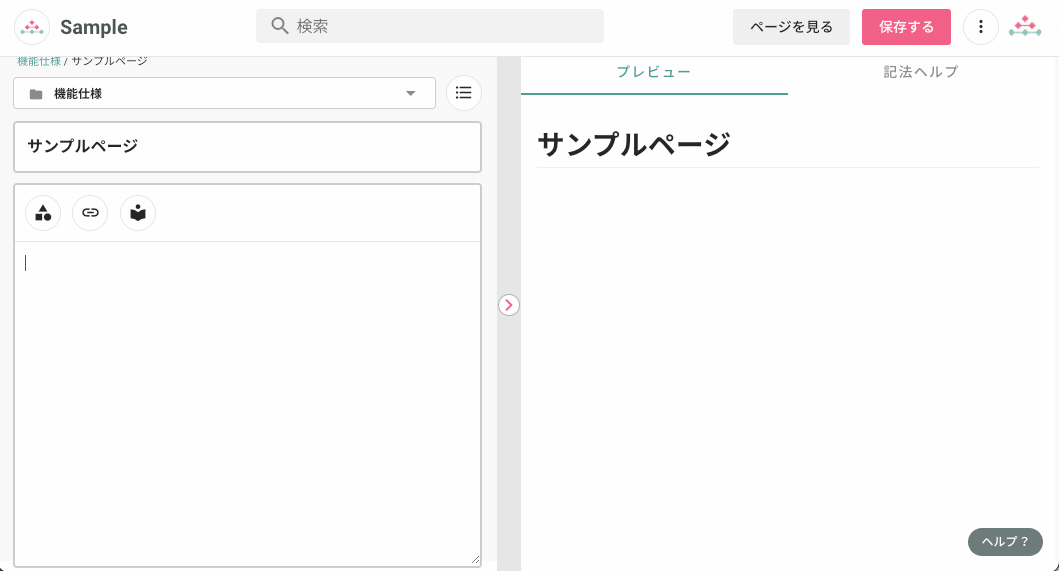Open the three-dot more options menu
Viewport: 1059px width, 571px height.
click(981, 27)
